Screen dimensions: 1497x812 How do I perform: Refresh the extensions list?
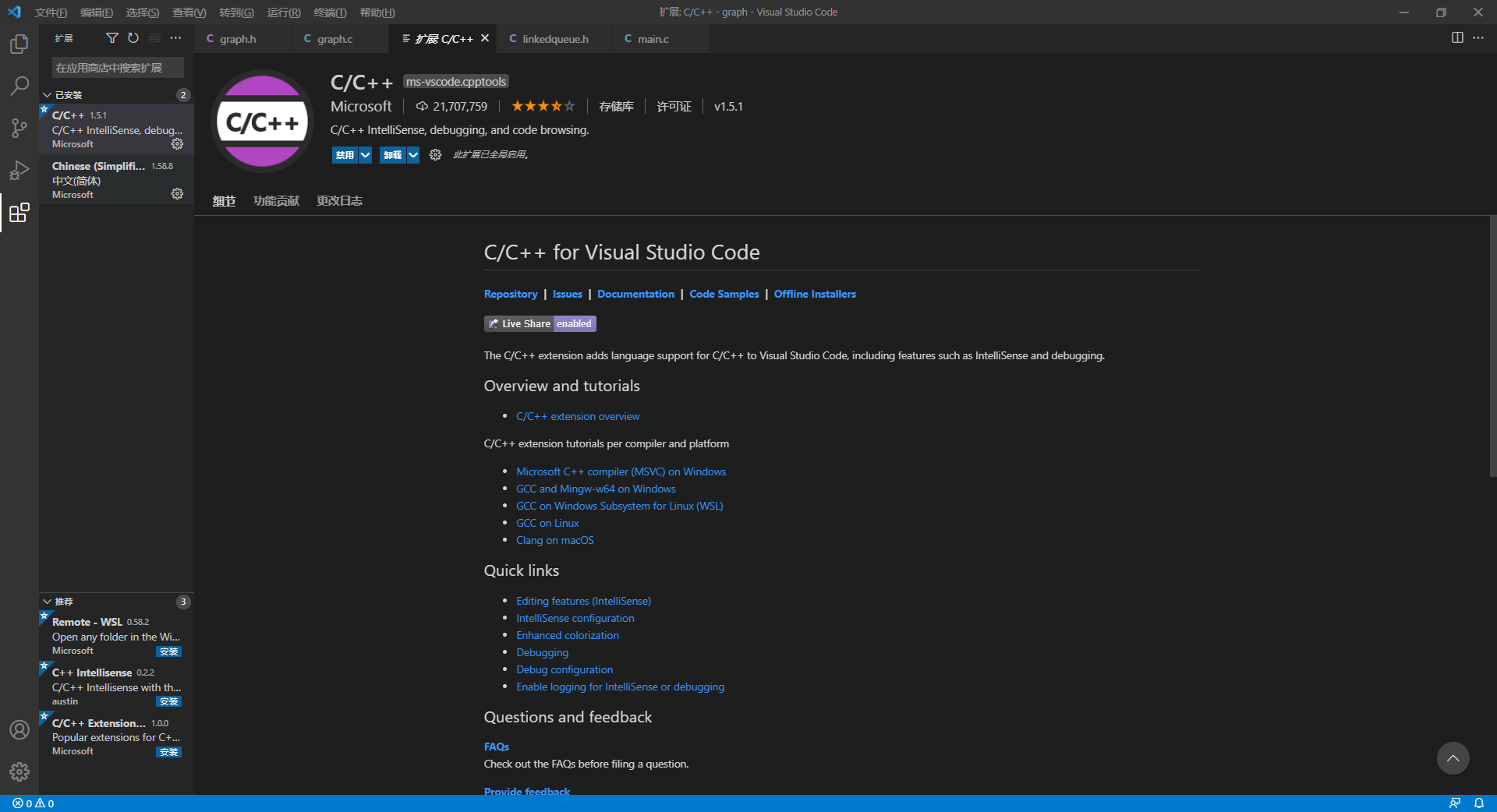[x=133, y=38]
